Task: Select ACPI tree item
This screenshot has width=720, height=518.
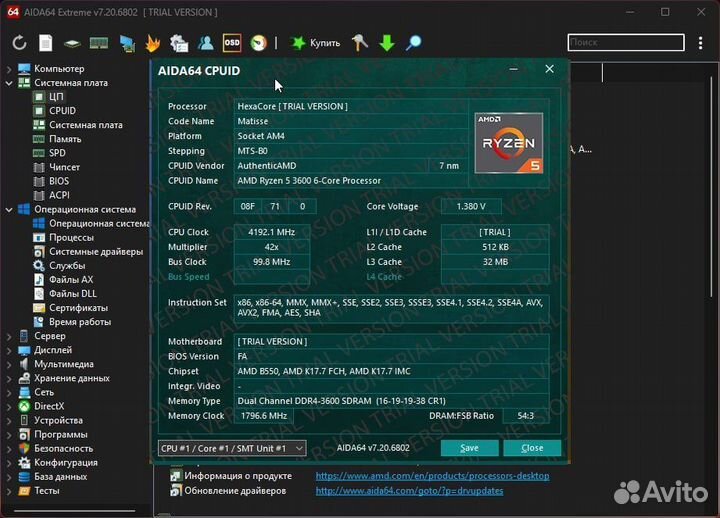Action: [x=59, y=195]
